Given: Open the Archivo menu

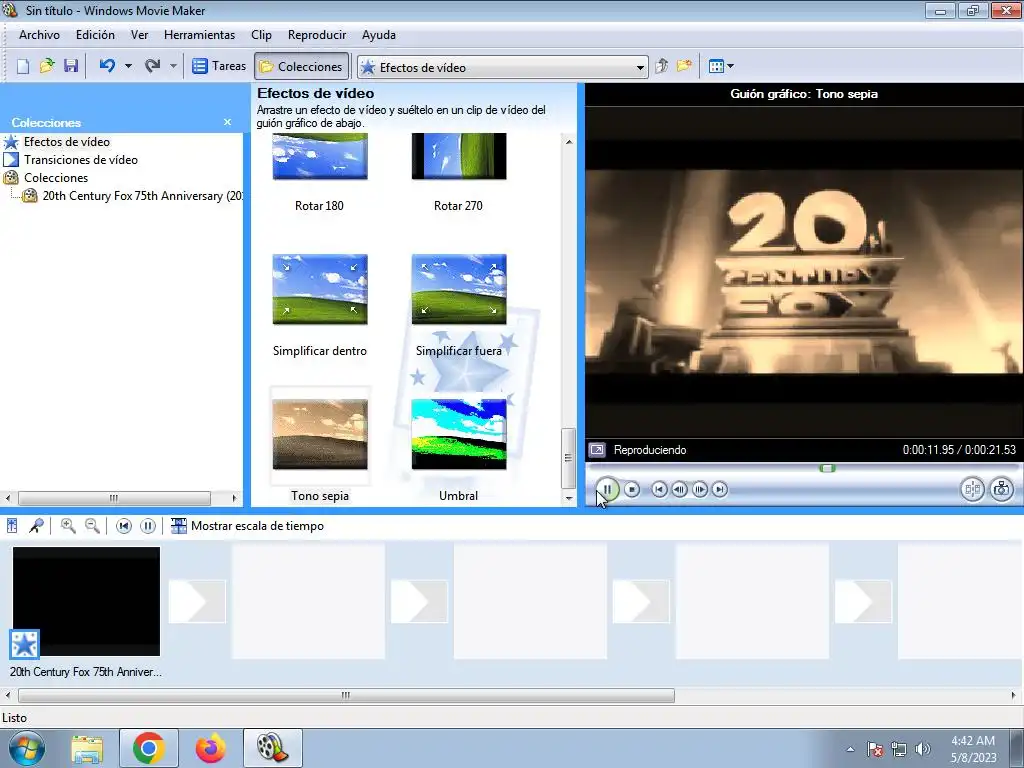Looking at the screenshot, I should click(x=39, y=35).
